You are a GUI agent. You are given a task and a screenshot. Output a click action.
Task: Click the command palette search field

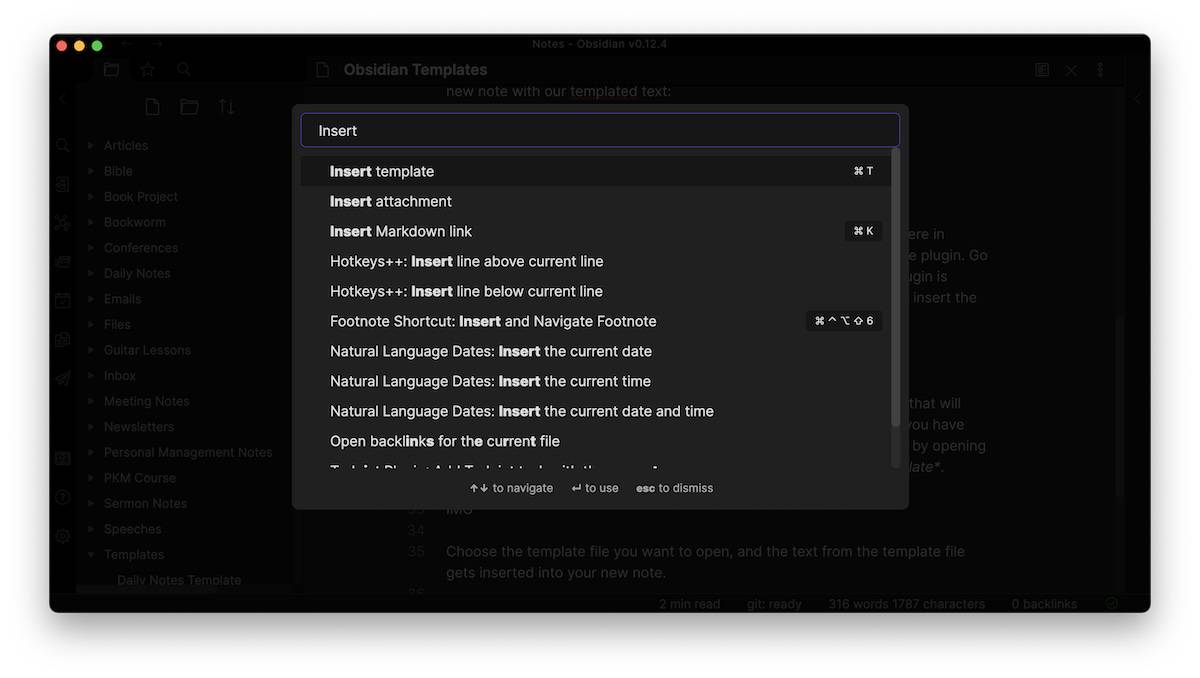tap(600, 131)
